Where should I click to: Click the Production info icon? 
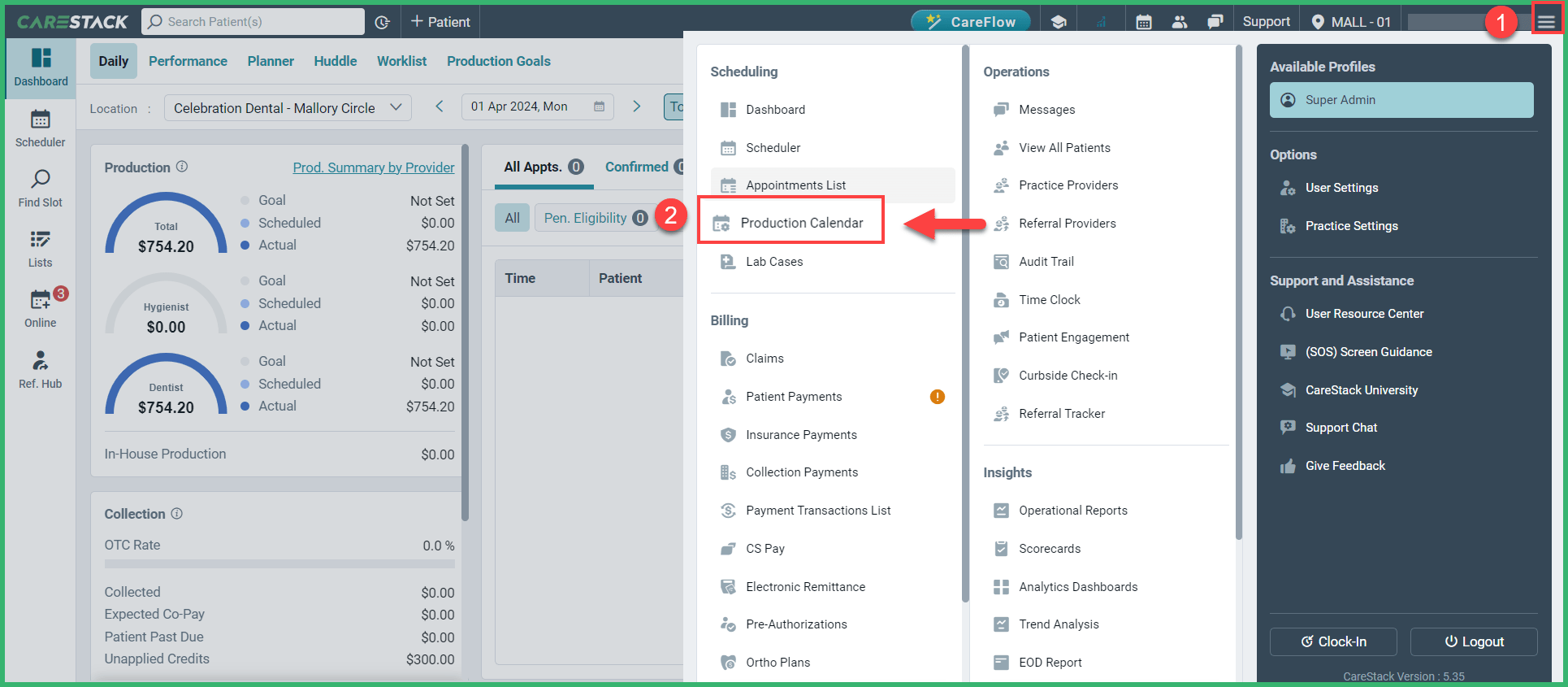point(182,167)
